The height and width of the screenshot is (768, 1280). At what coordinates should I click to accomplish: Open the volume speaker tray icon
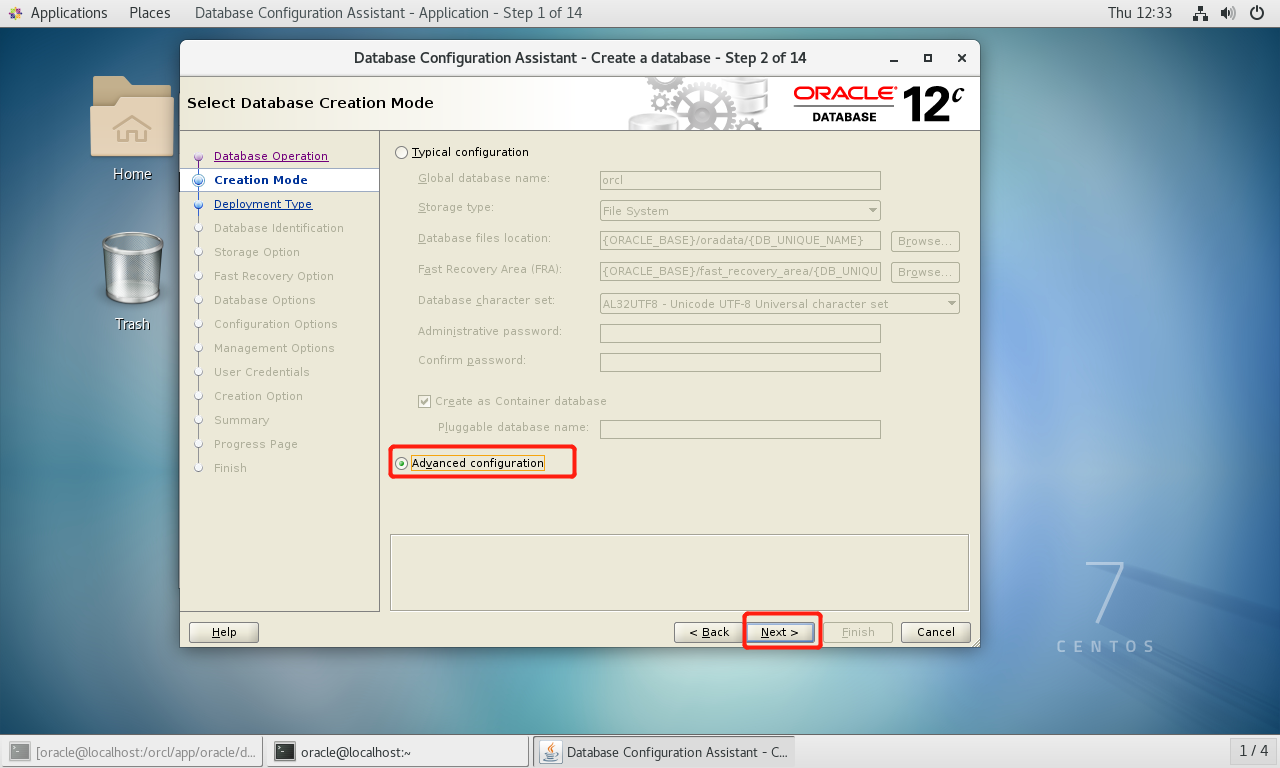pyautogui.click(x=1229, y=13)
